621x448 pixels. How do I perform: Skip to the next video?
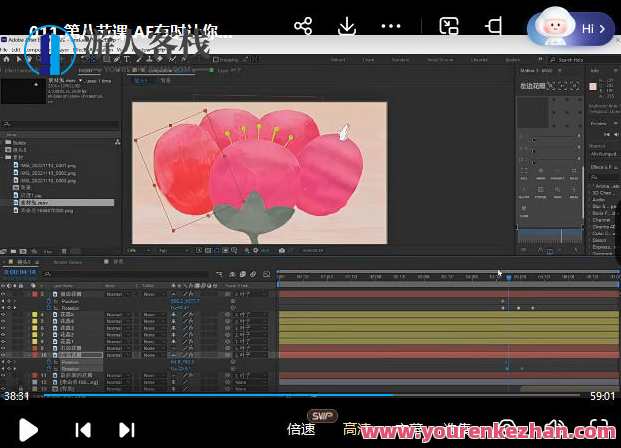point(127,430)
